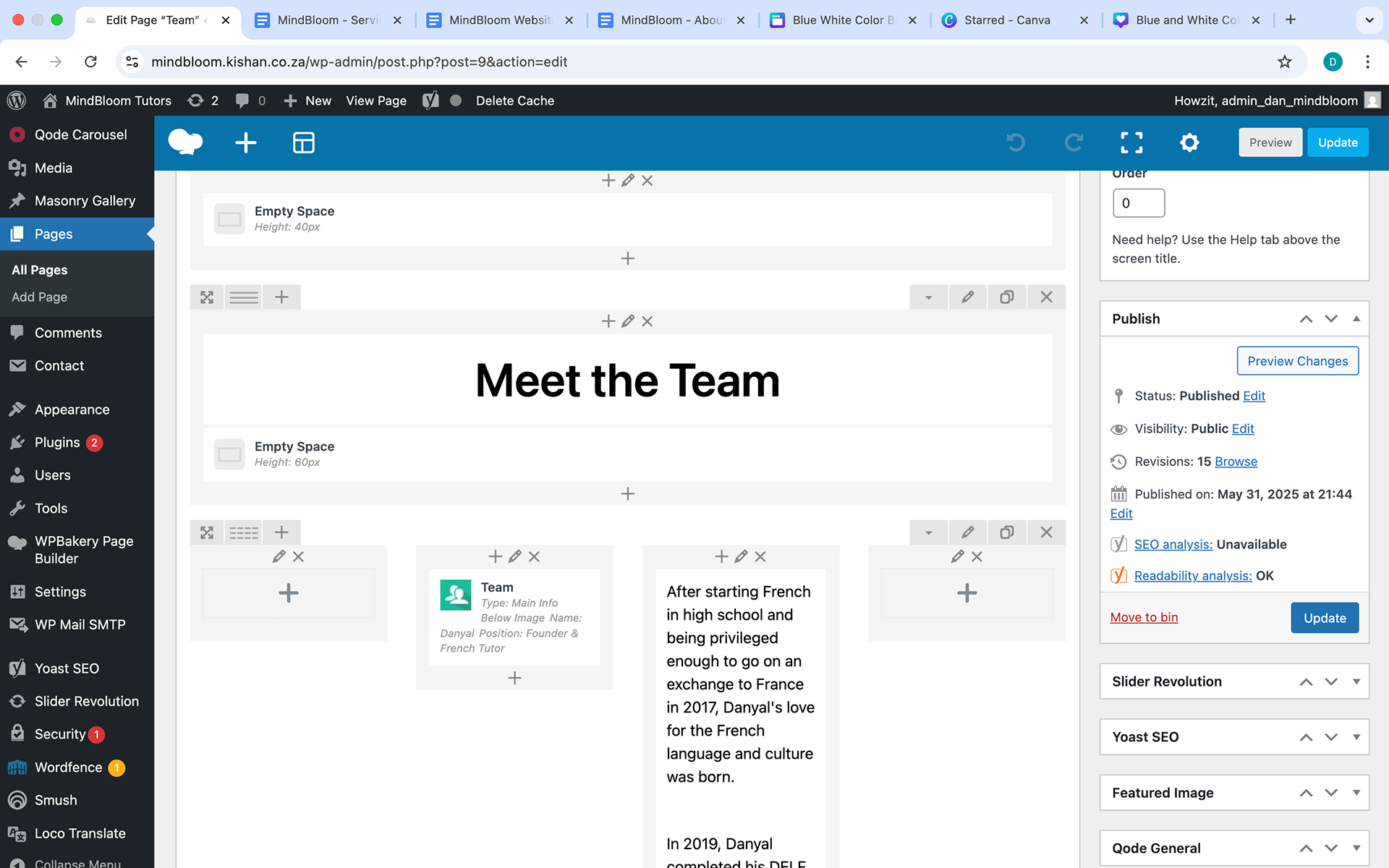
Task: Edit the published status link
Action: coord(1254,396)
